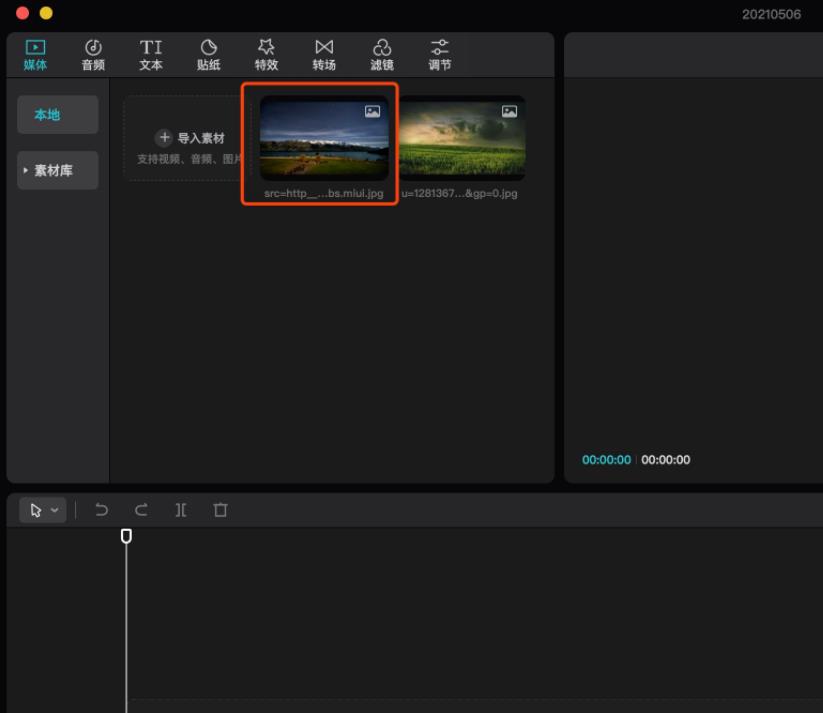Click the redo arrow in timeline toolbar
Viewport: 823px width, 713px height.
[x=141, y=510]
